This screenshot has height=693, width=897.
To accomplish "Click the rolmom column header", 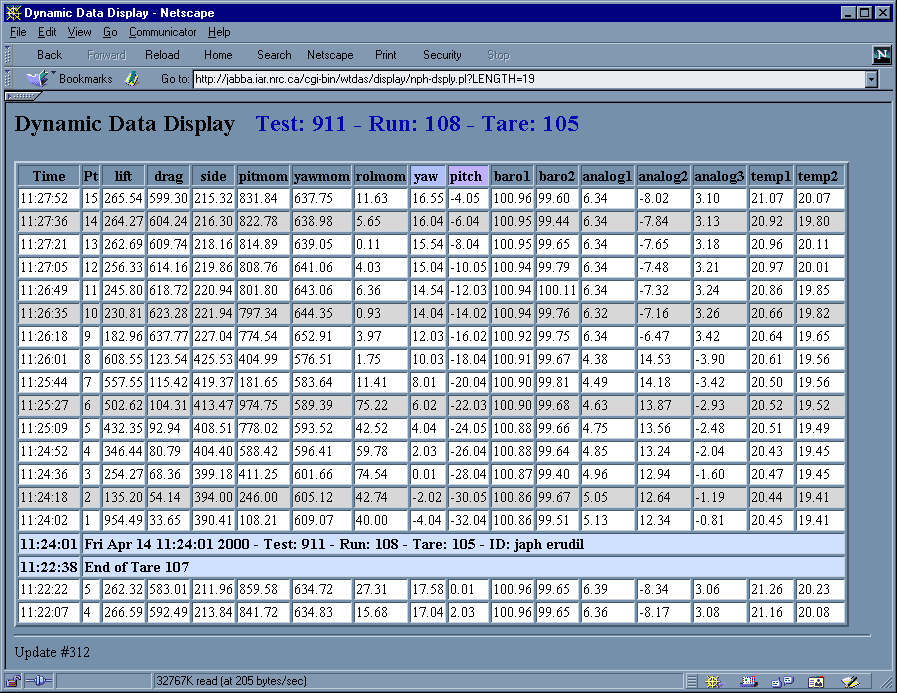I will coord(380,176).
